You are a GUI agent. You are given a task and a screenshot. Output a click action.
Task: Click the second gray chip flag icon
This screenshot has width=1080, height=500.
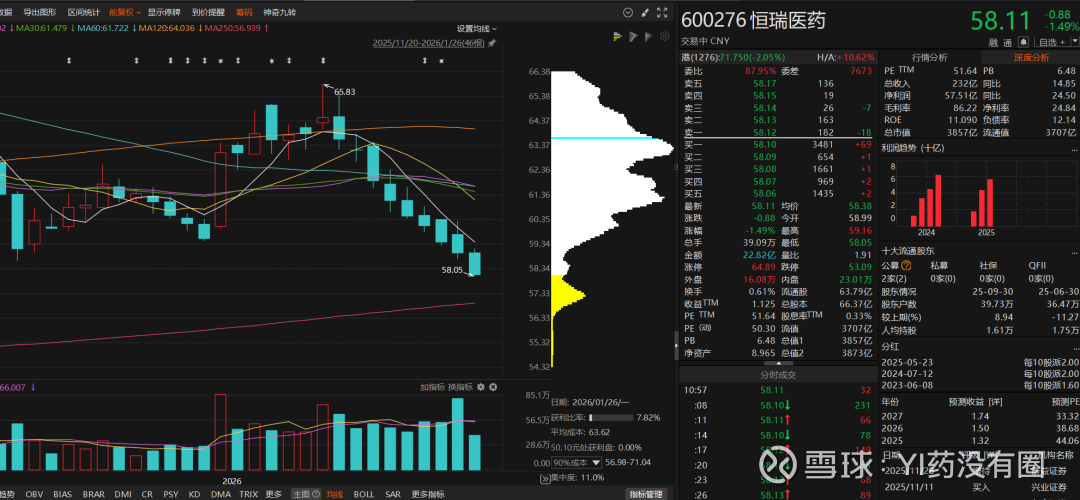tap(634, 37)
